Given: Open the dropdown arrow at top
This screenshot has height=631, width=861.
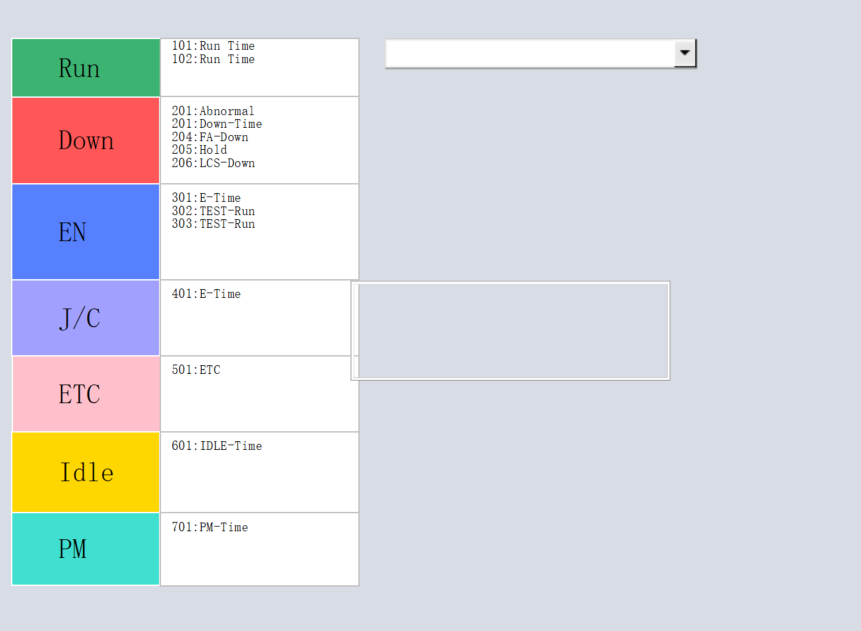Looking at the screenshot, I should 685,53.
